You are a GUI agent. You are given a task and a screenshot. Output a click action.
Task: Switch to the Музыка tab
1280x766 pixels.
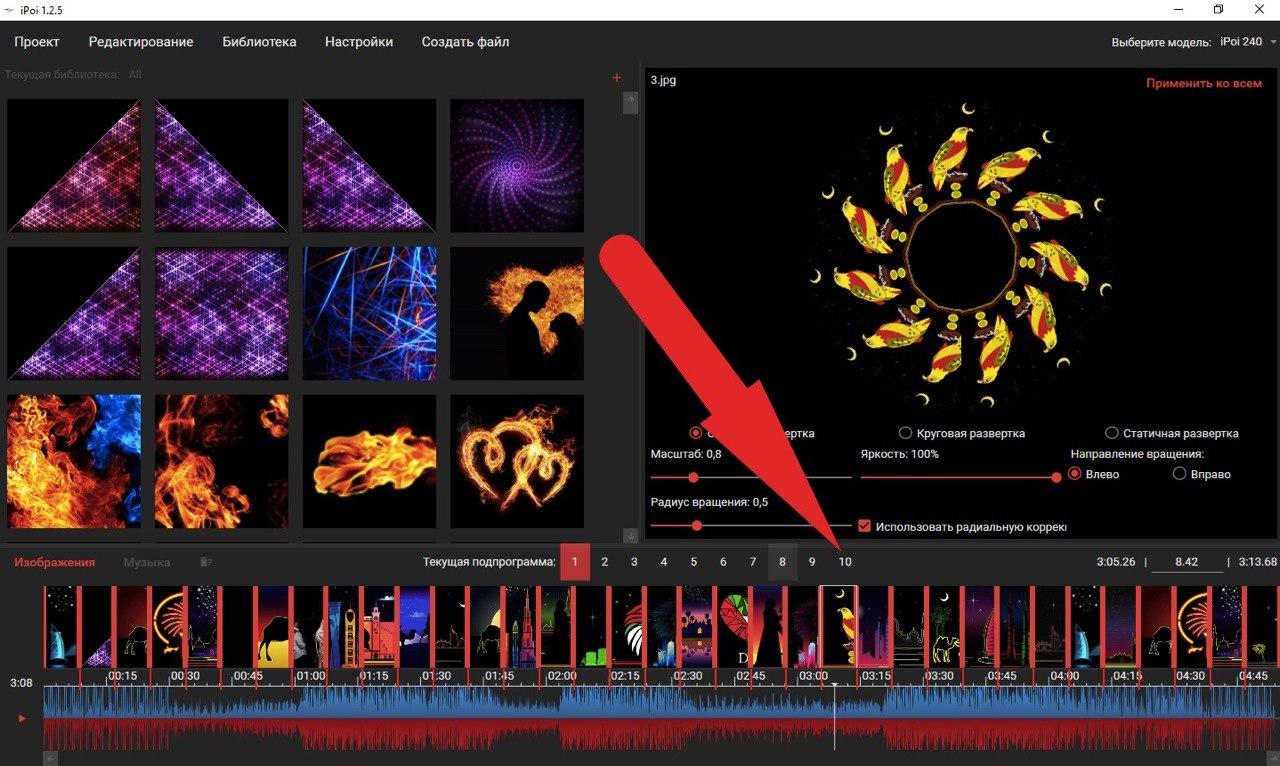147,562
